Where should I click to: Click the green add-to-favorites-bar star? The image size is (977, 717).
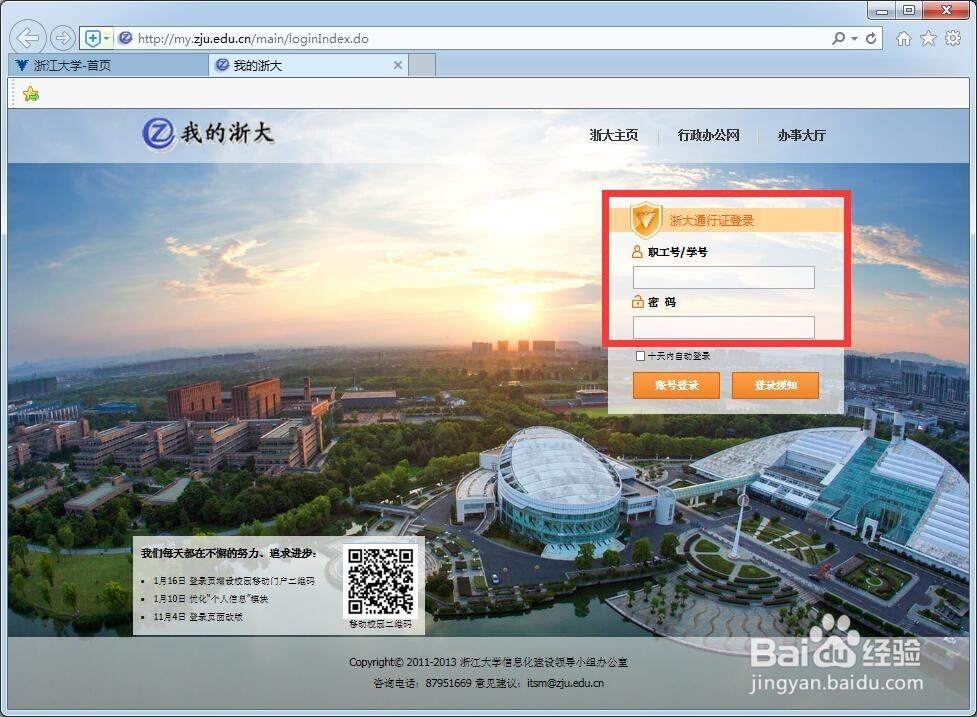[x=30, y=92]
